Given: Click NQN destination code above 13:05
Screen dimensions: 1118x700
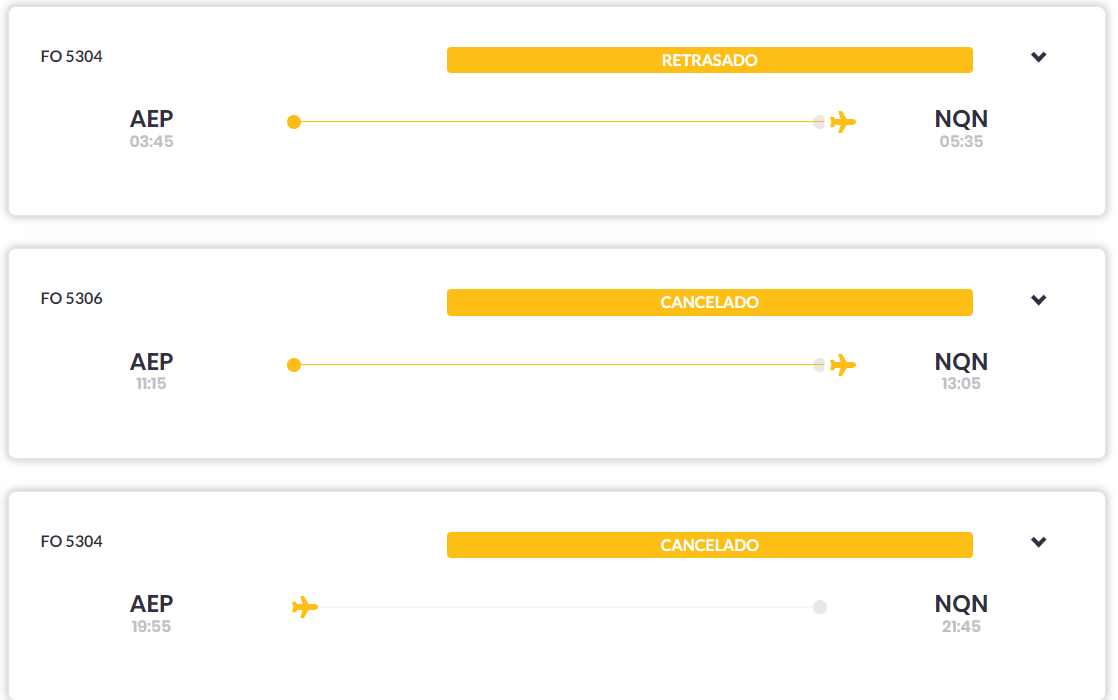Looking at the screenshot, I should tap(961, 361).
